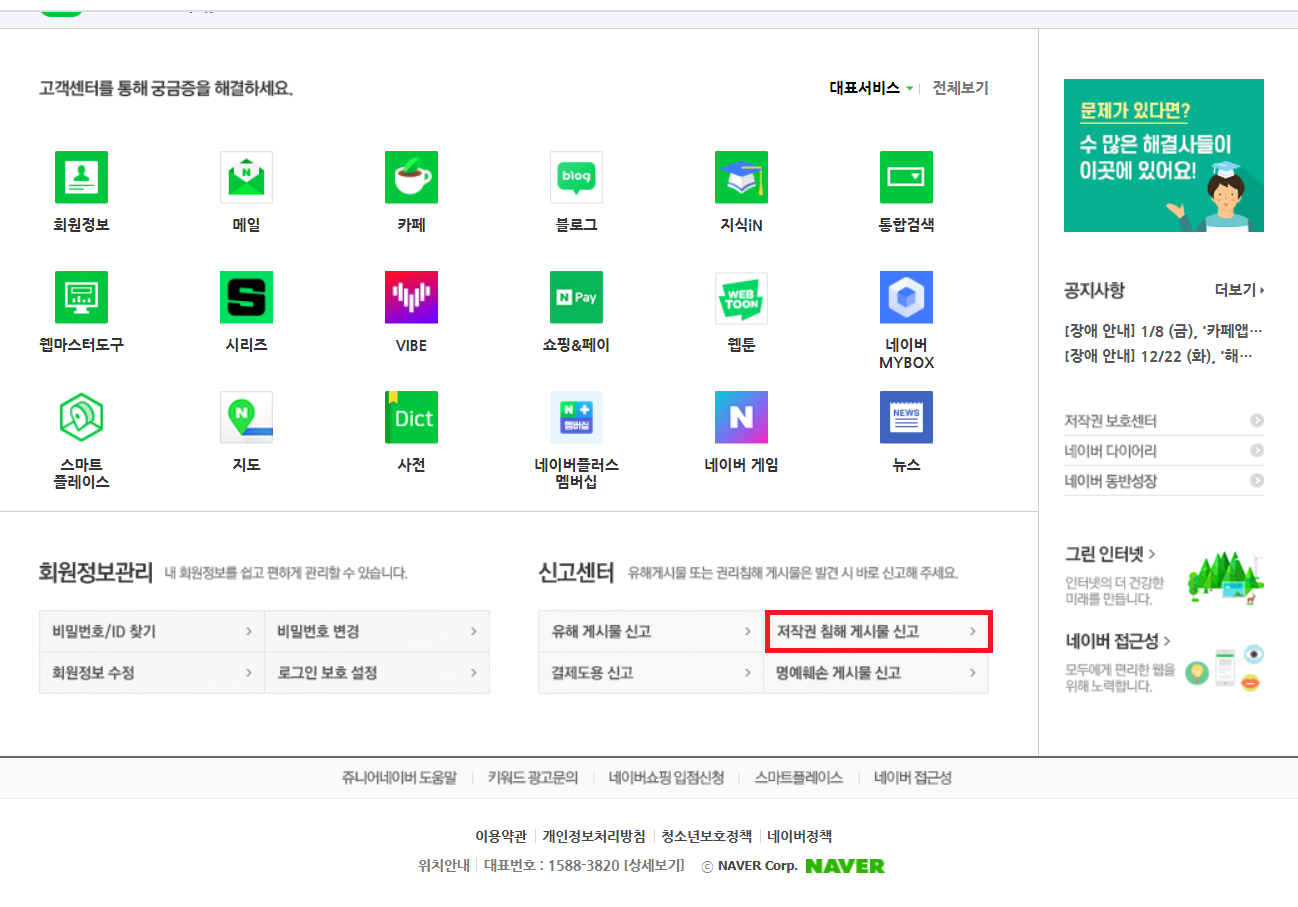Open the 웹툰 WEBTOON icon

pos(741,297)
